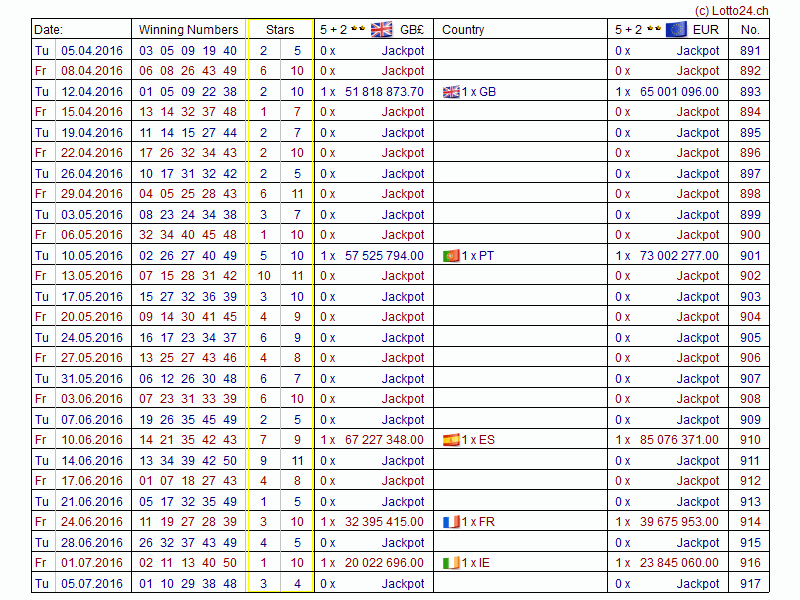This screenshot has height=600, width=800.
Task: Click the EU flag in EUR column header
Action: pos(676,29)
